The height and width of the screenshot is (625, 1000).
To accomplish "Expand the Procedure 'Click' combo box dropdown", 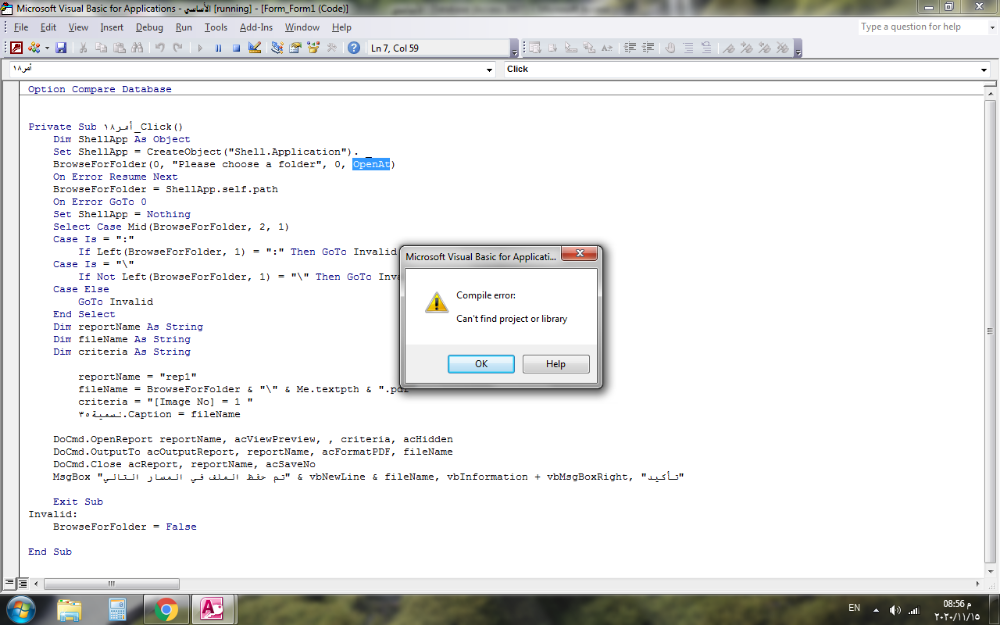I will pos(983,70).
